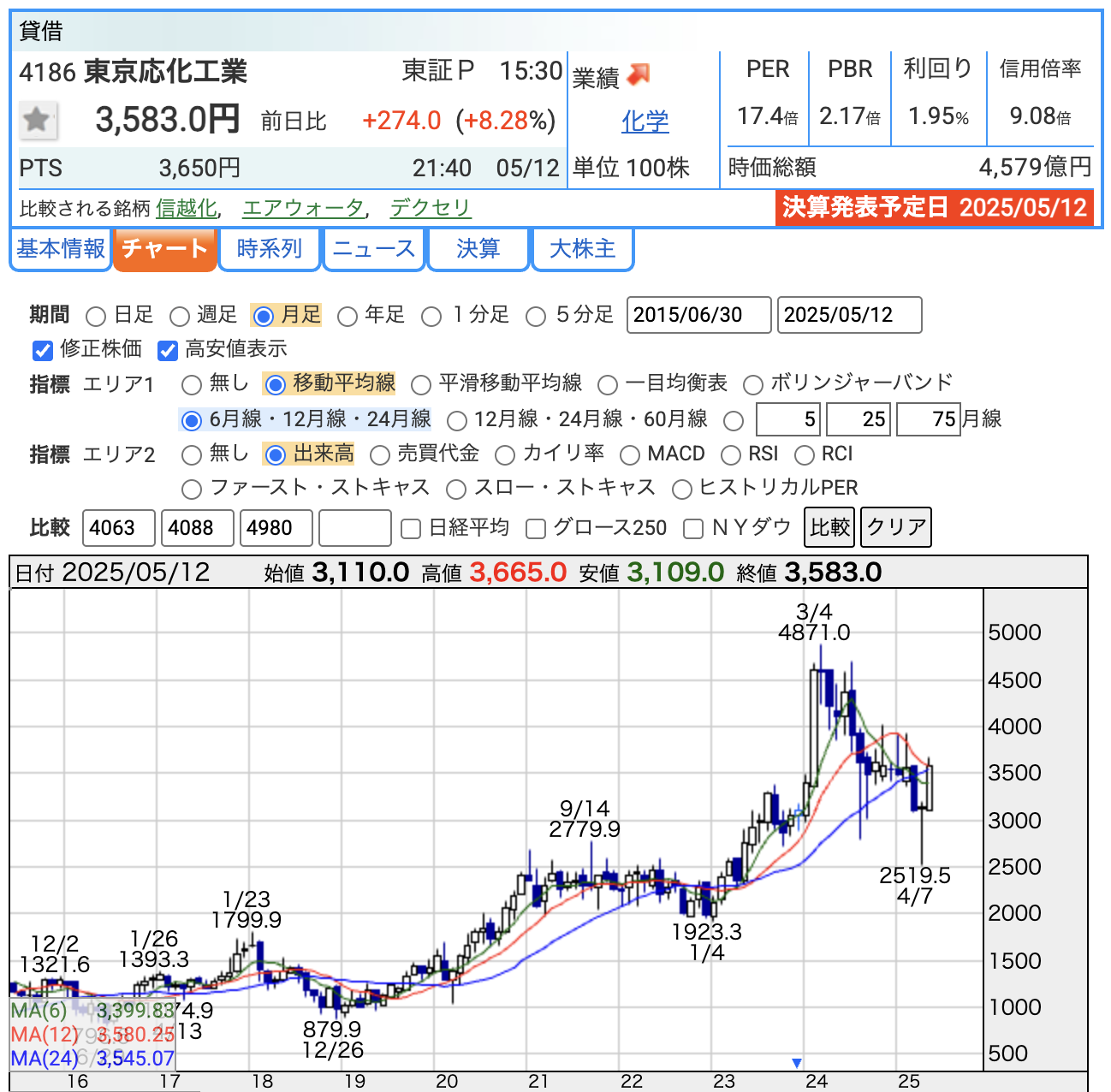This screenshot has width=1111, height=1092.
Task: Click the empty fourth comparison code field
Action: pos(355,528)
